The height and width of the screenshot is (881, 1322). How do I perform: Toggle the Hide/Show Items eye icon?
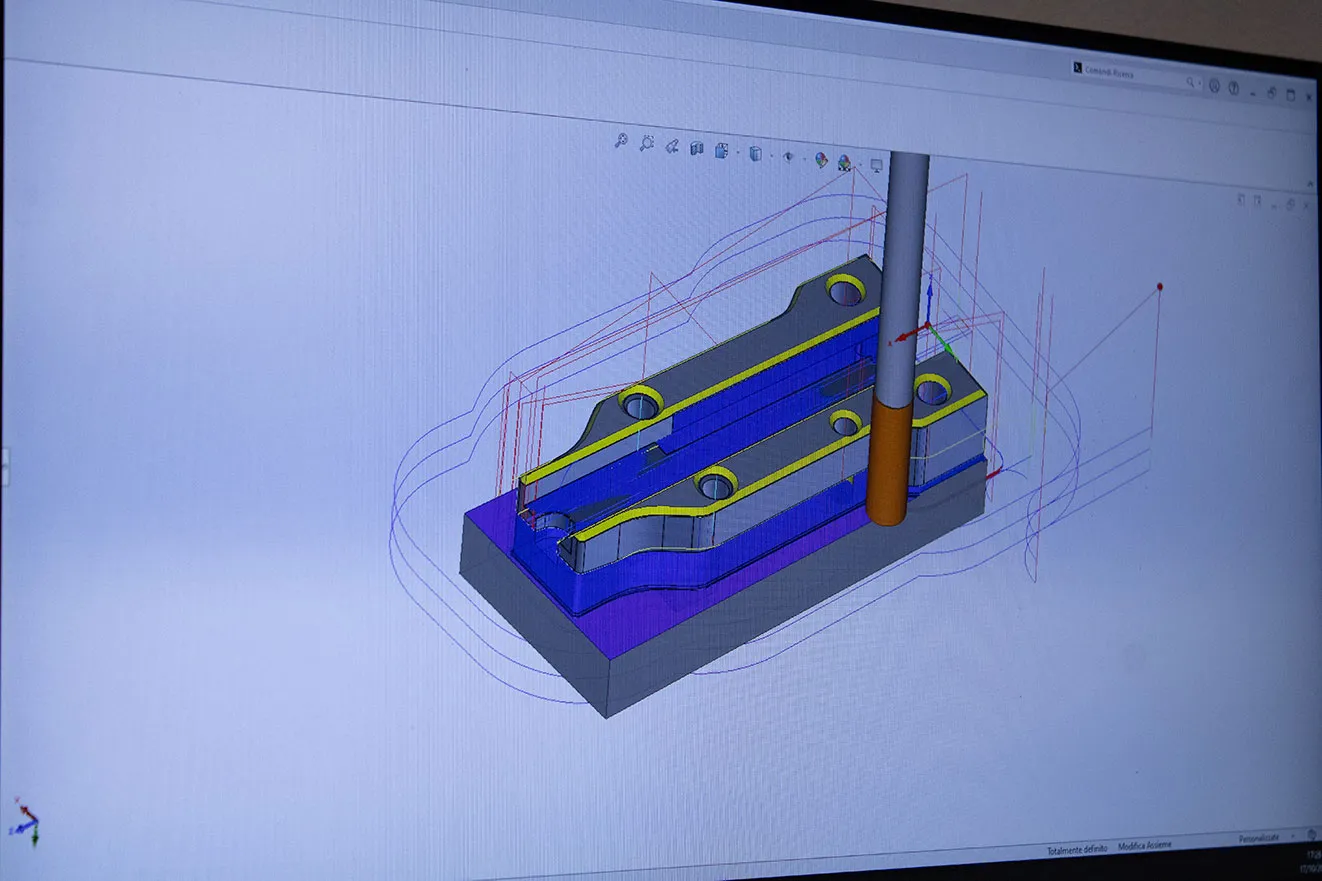[x=789, y=157]
